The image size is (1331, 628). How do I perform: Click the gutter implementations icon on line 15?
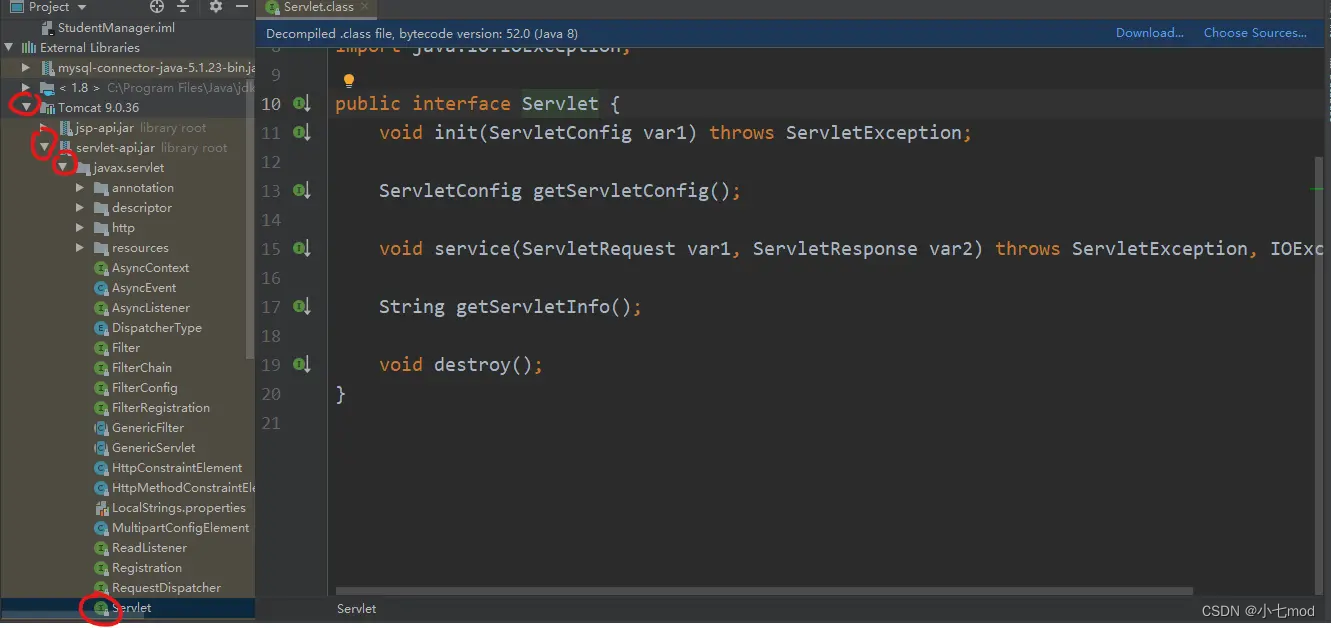(301, 249)
